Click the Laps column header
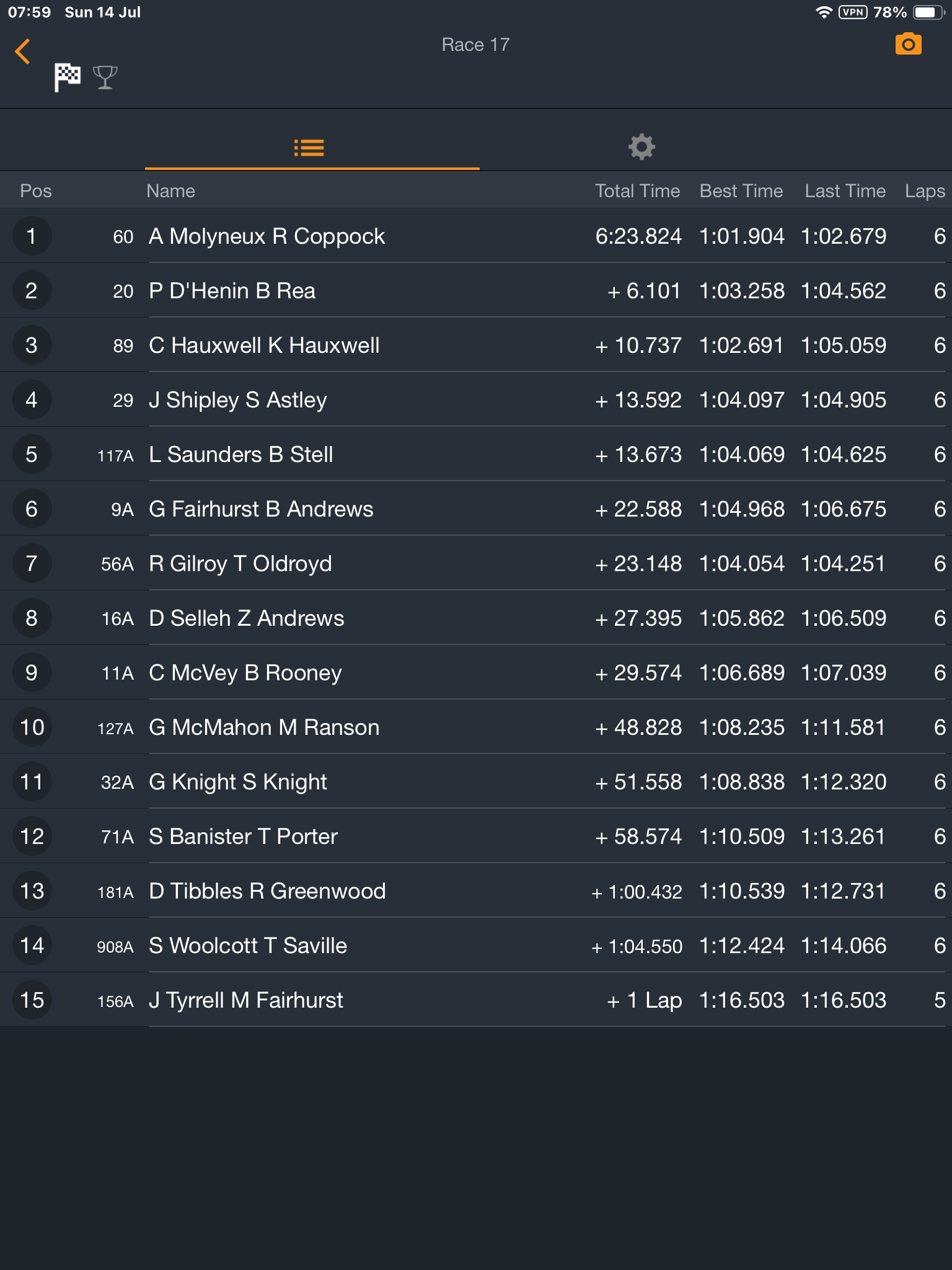The width and height of the screenshot is (952, 1270). (x=925, y=191)
